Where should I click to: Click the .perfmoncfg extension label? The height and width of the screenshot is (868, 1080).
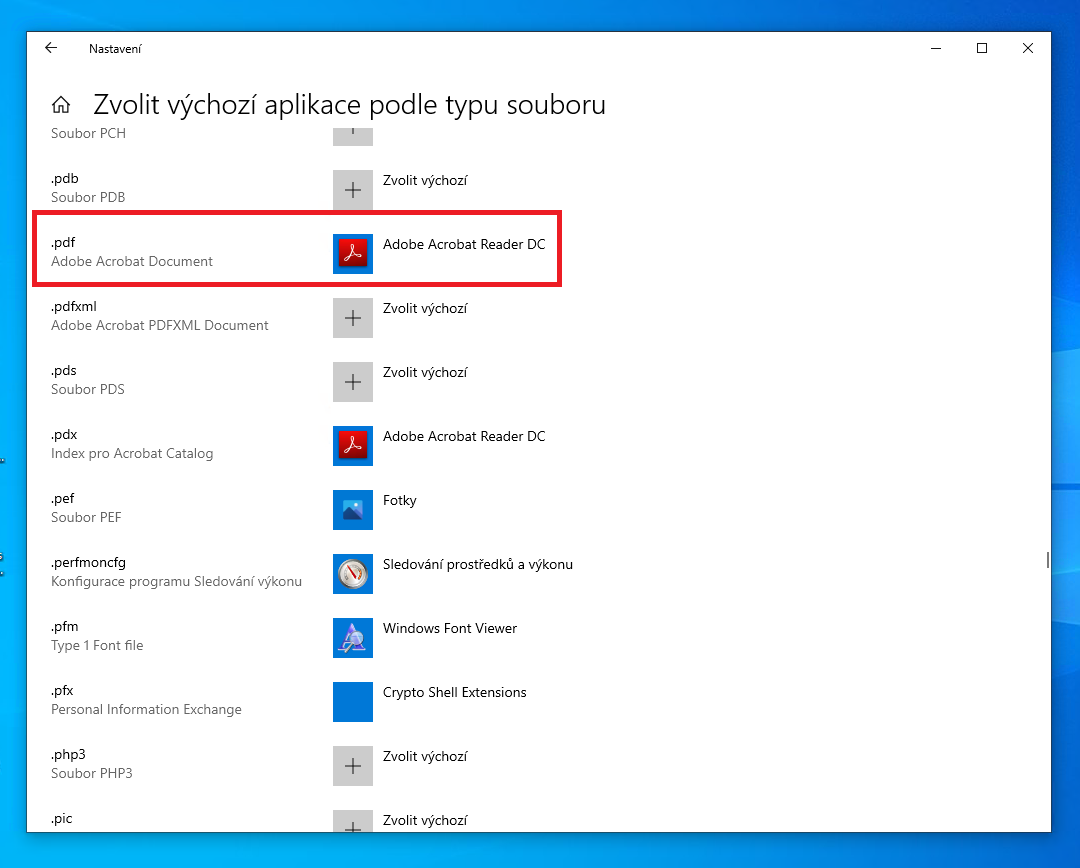pos(88,563)
